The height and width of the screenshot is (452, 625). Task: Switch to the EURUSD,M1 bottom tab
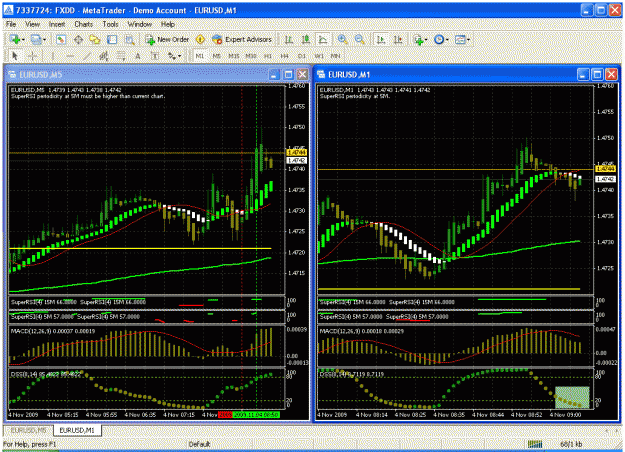[77, 430]
